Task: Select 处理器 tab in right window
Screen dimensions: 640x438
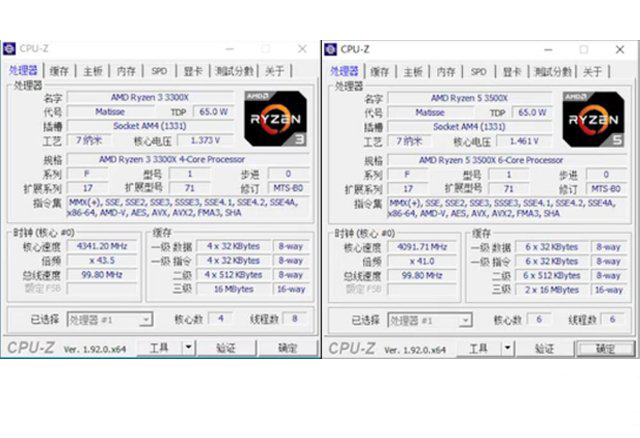Action: click(344, 71)
